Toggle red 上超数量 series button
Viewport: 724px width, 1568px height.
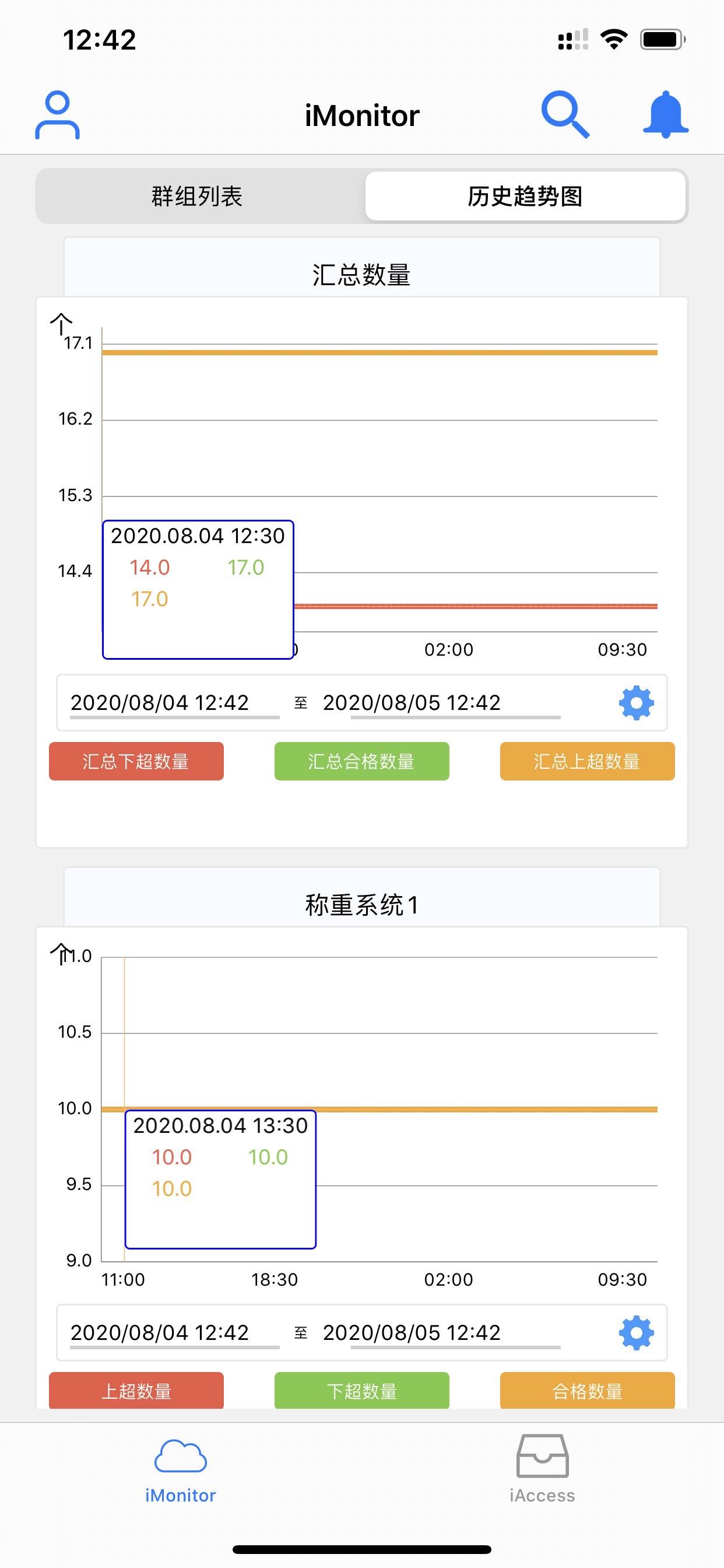[x=136, y=1391]
